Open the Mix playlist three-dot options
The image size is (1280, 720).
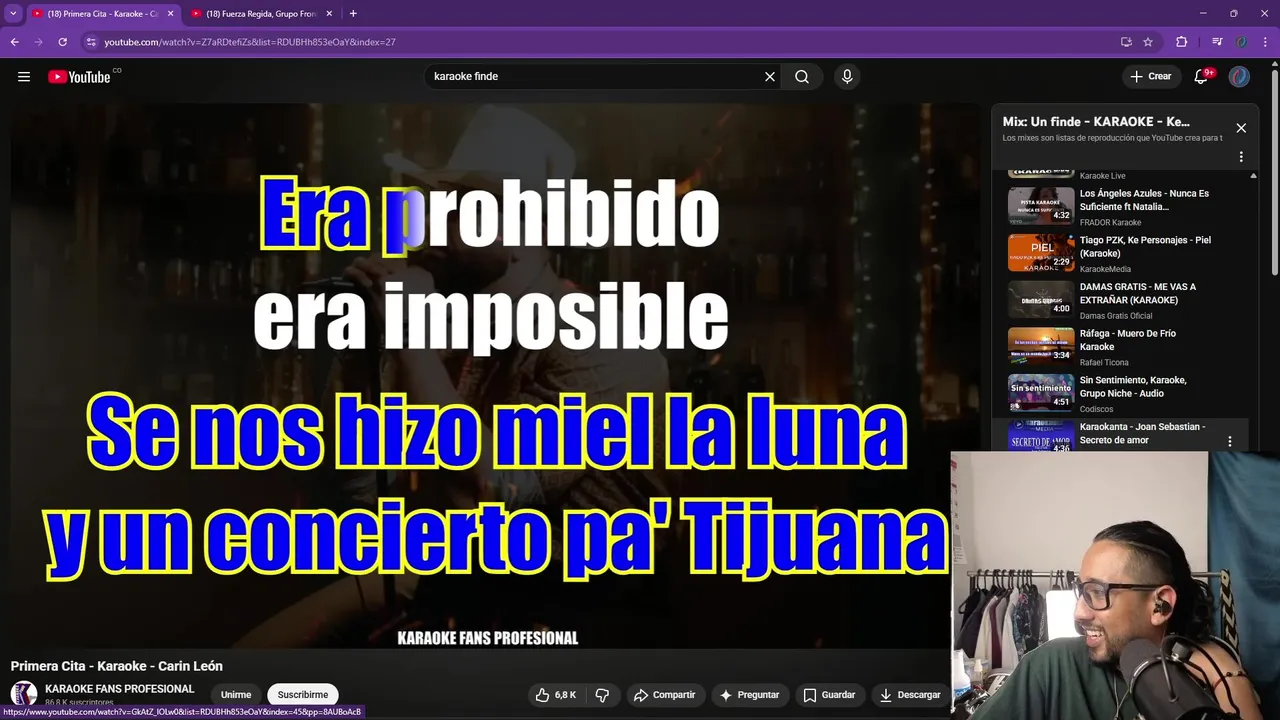point(1241,157)
